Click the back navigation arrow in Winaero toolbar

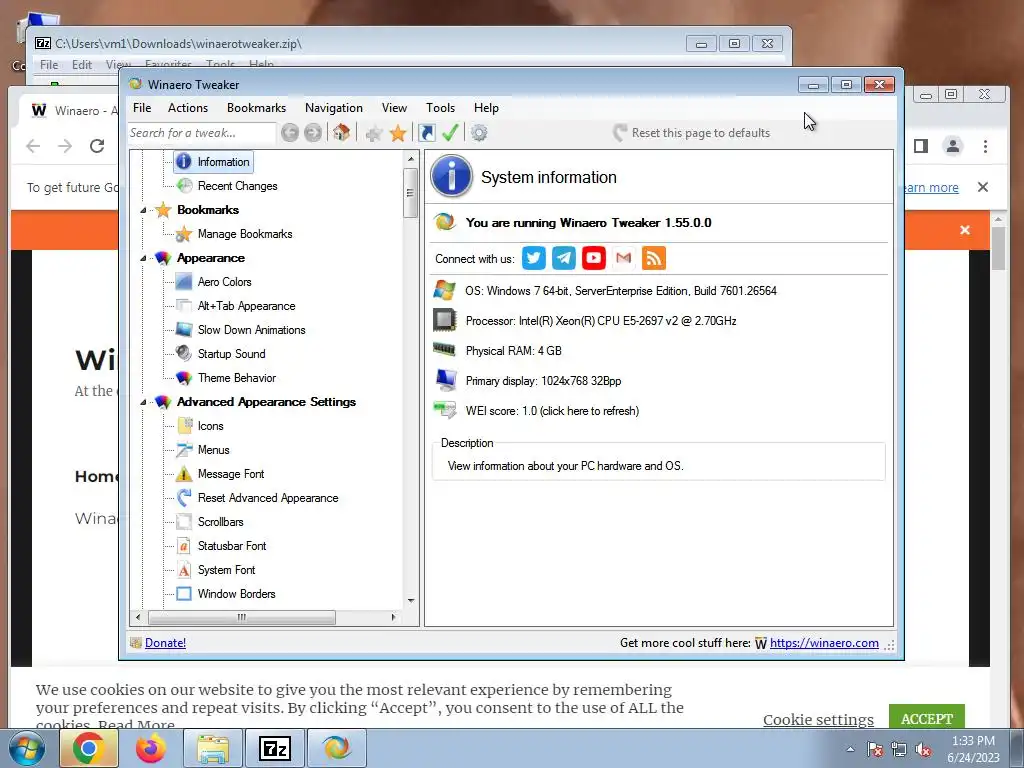click(290, 133)
